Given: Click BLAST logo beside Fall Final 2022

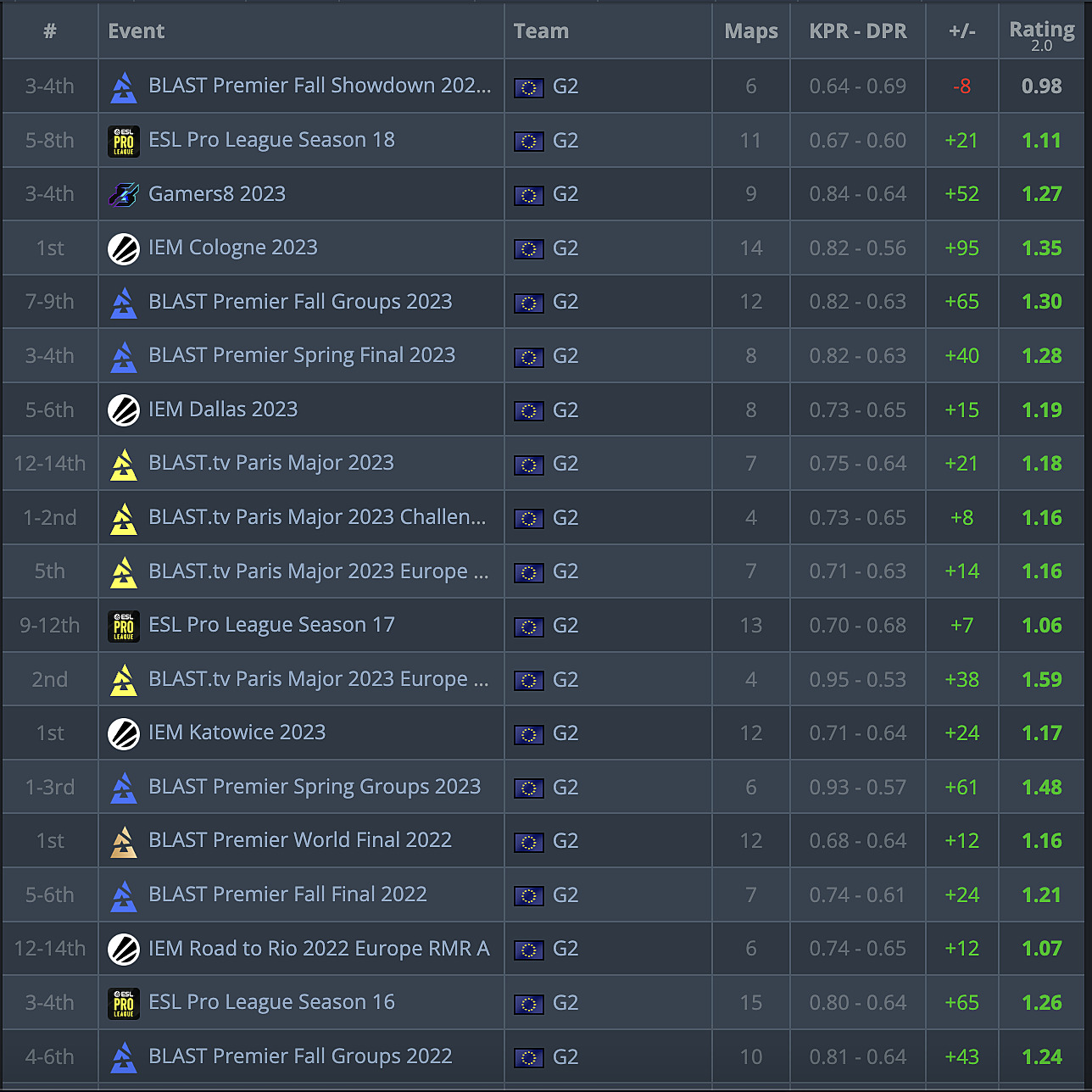Looking at the screenshot, I should [124, 896].
